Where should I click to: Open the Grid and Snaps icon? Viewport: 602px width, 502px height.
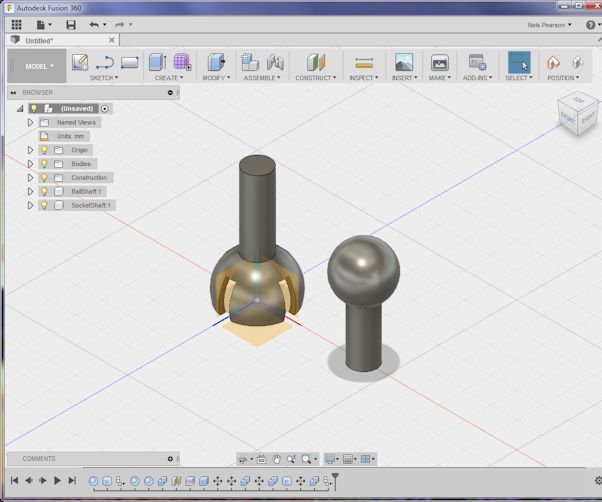[347, 459]
